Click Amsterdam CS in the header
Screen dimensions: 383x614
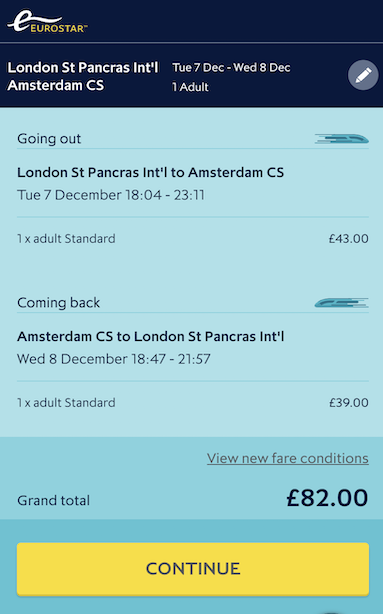[x=56, y=85]
